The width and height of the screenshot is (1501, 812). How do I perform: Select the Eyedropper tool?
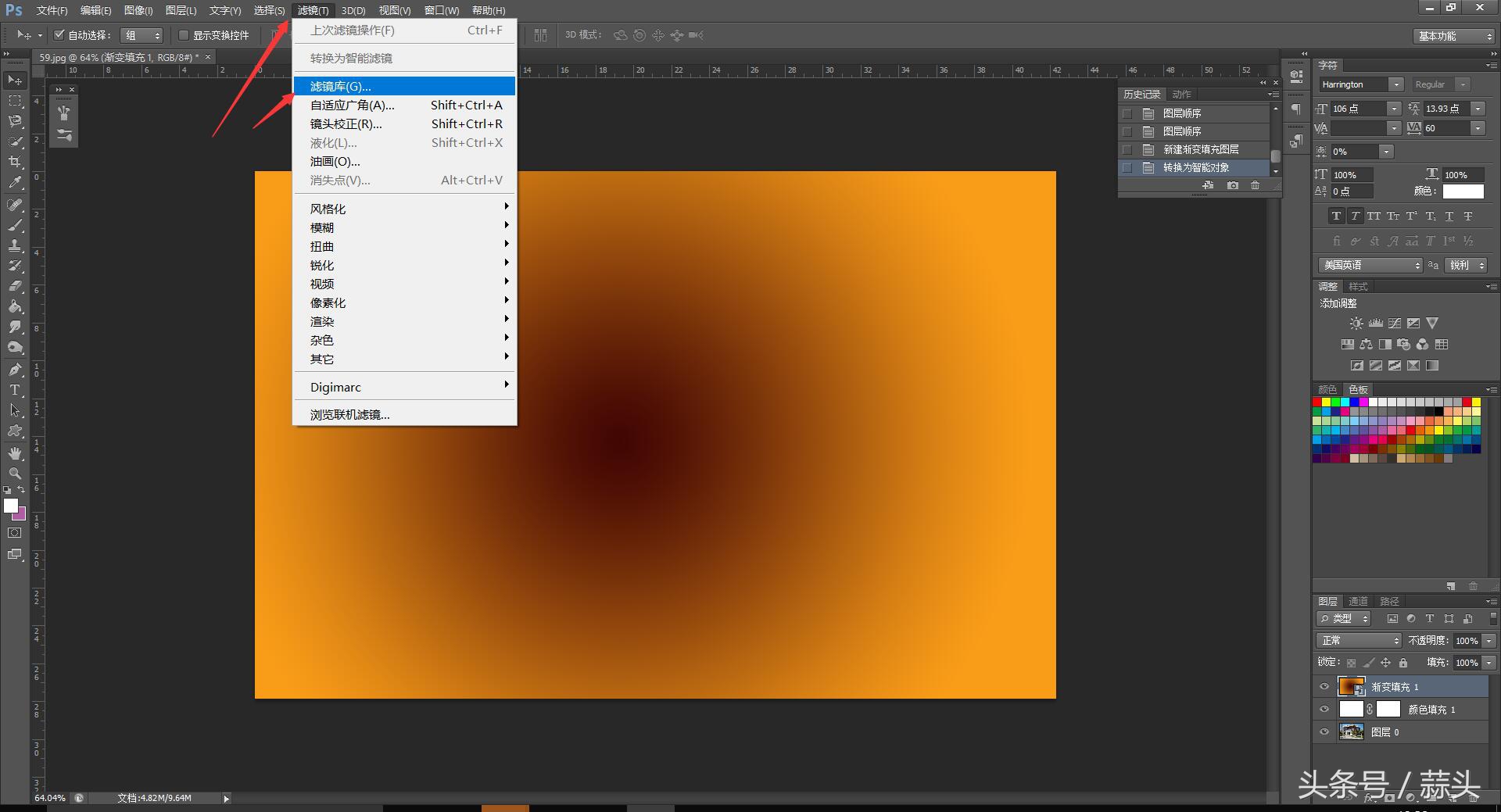(15, 183)
